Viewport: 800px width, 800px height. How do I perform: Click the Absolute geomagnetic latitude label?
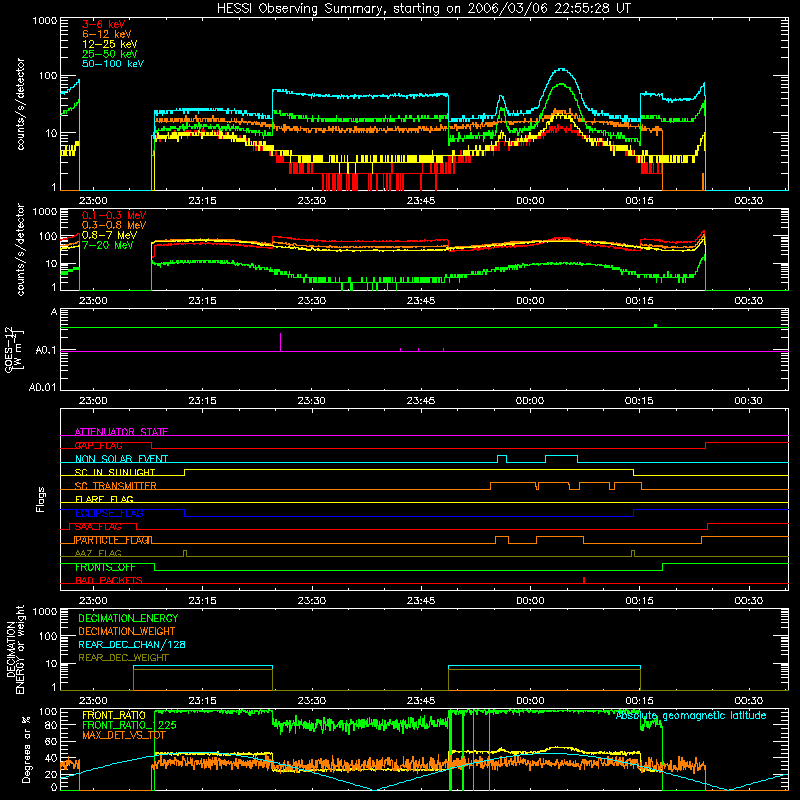click(691, 716)
